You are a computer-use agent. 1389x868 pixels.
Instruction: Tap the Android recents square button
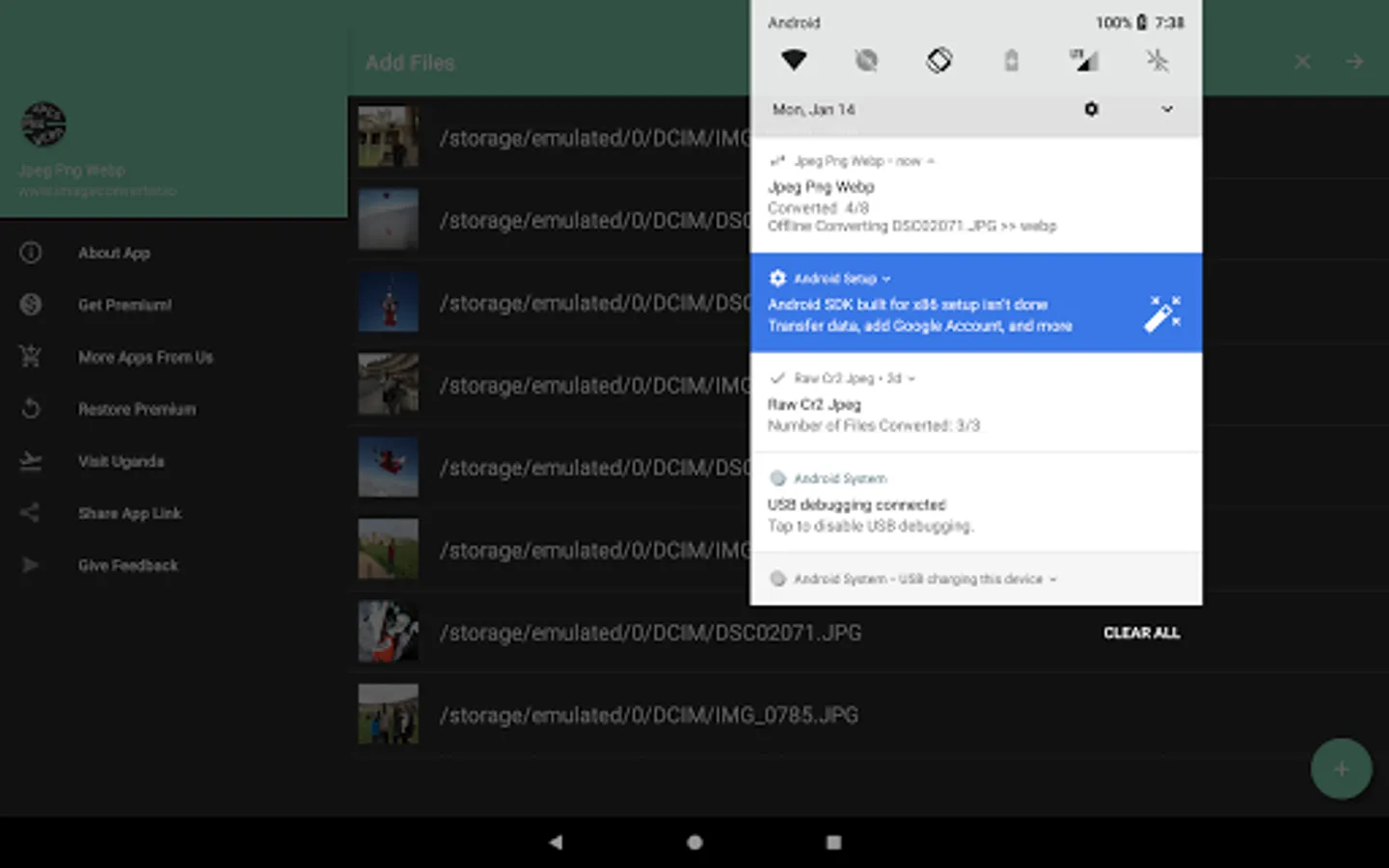833,842
